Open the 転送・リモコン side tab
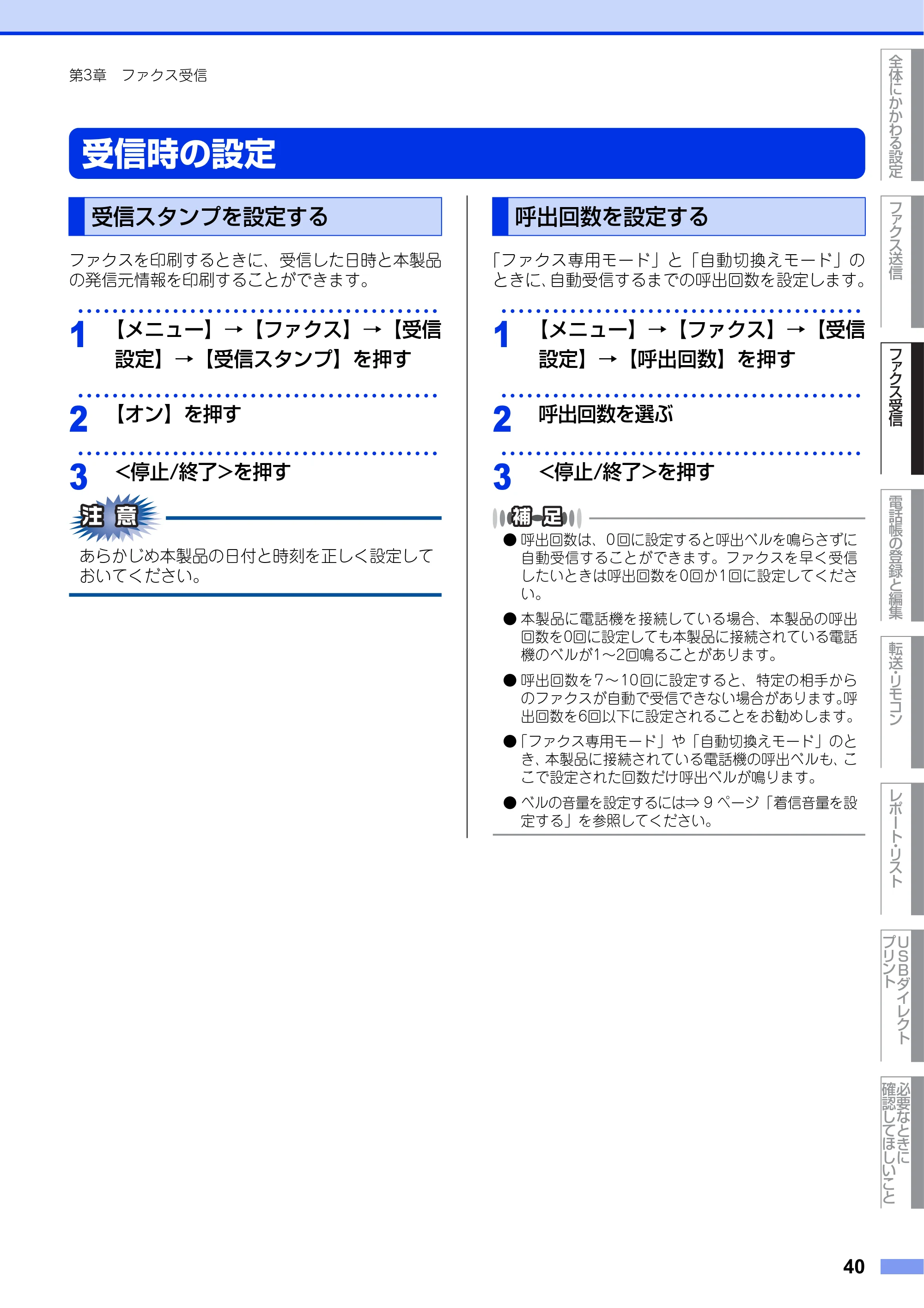This screenshot has width=924, height=1308. coord(902,702)
